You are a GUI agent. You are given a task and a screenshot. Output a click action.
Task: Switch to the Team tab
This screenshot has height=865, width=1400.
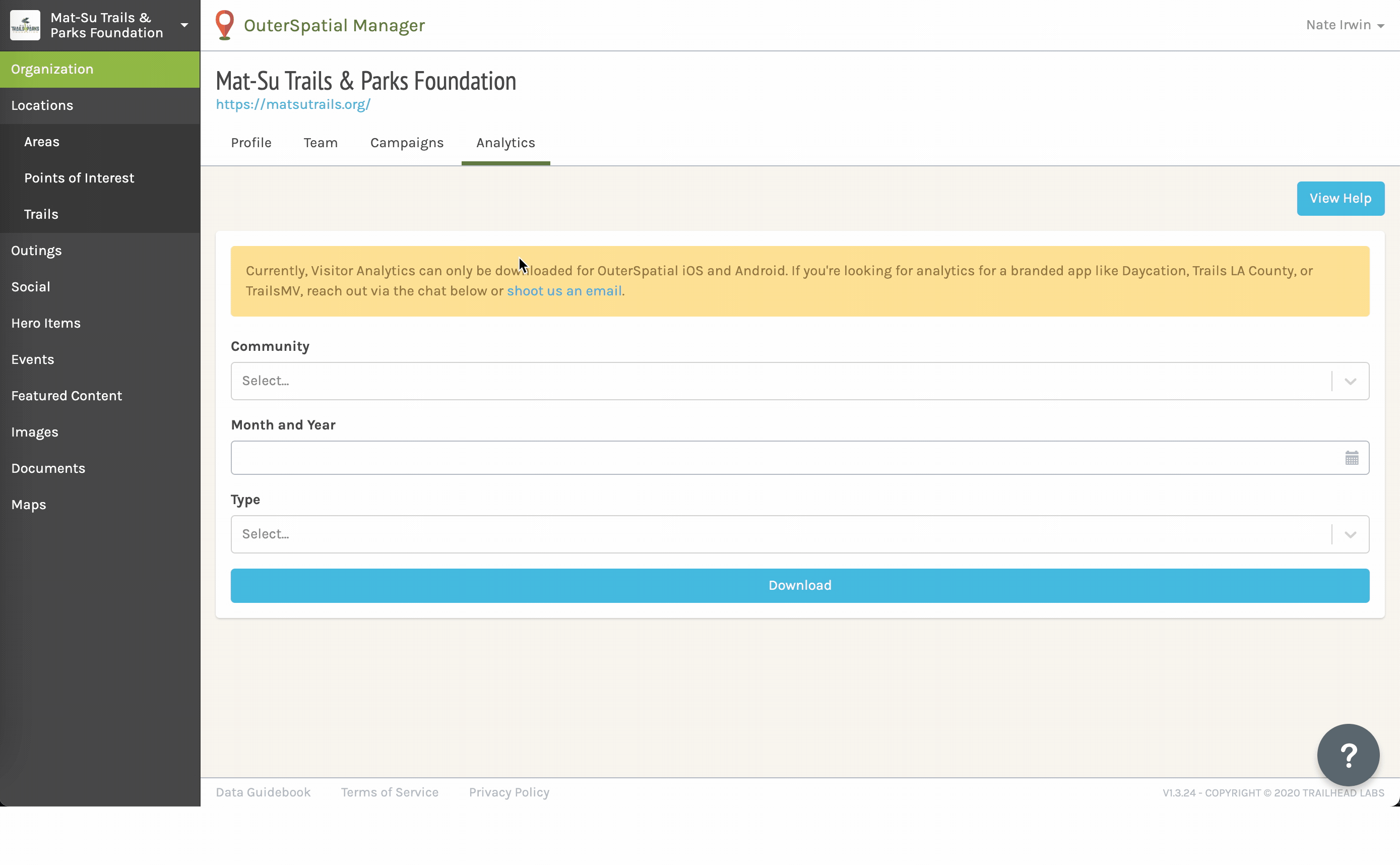(320, 143)
